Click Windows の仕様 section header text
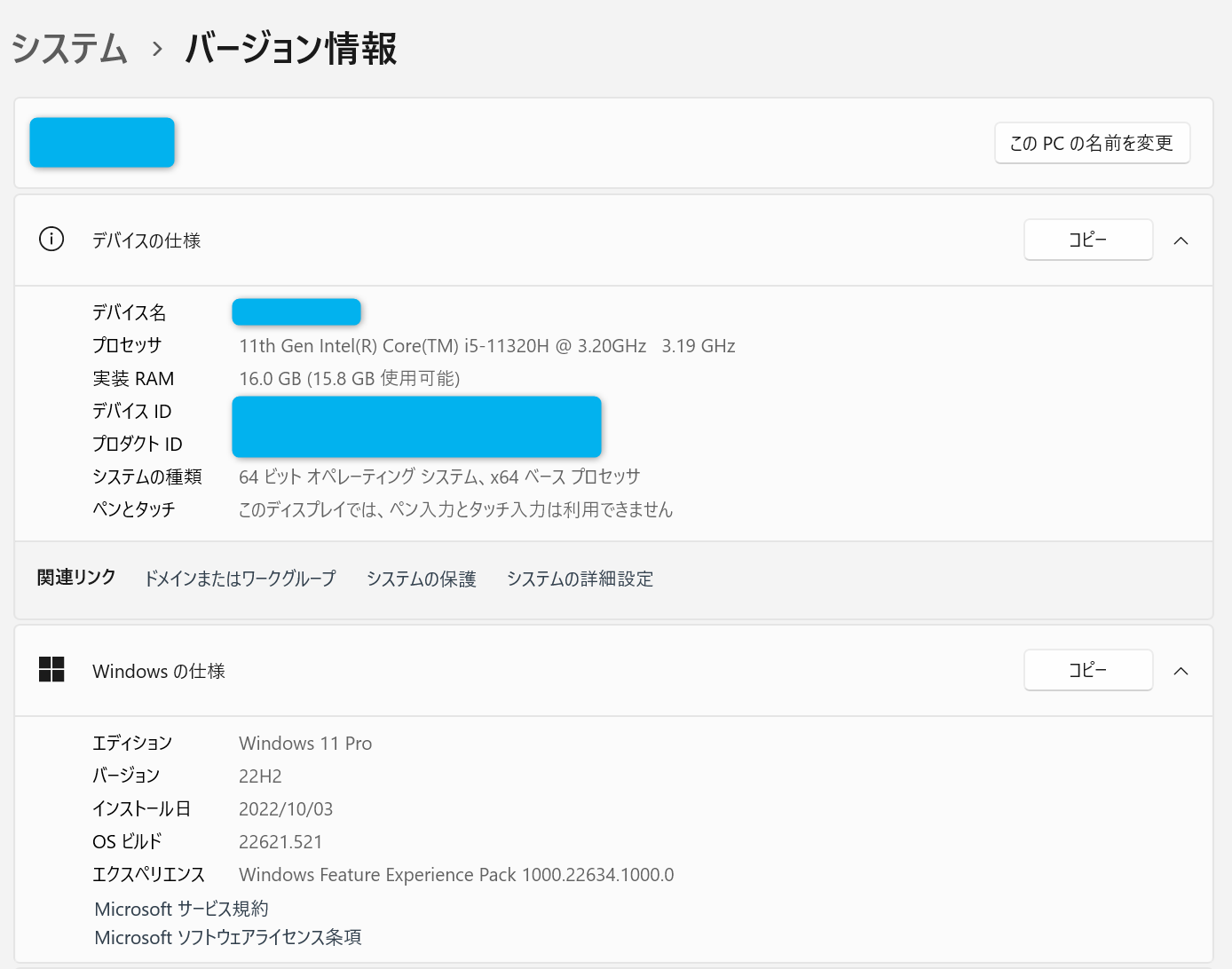Screen dimensions: 1232x969 (159, 671)
